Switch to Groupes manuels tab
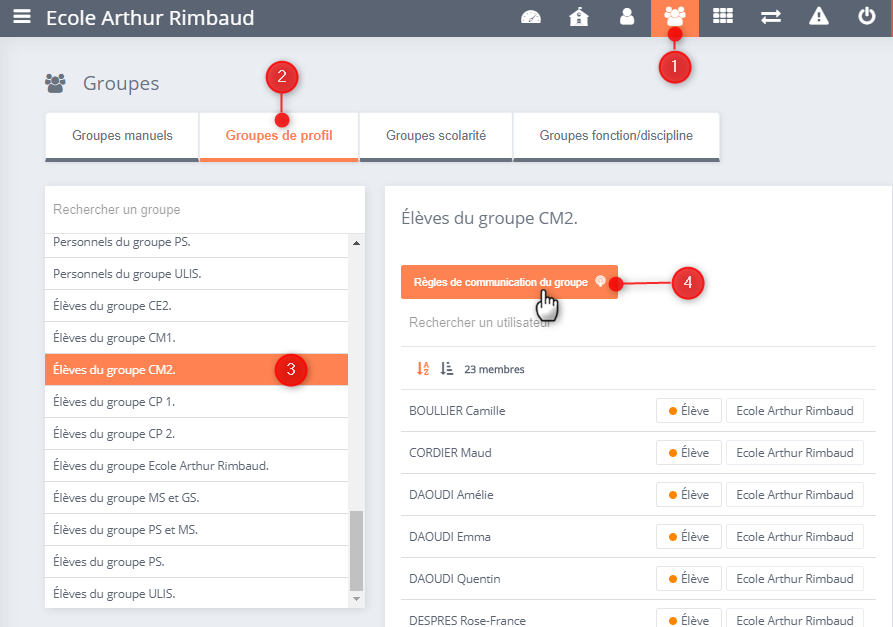Viewport: 893px width, 627px height. [x=122, y=136]
